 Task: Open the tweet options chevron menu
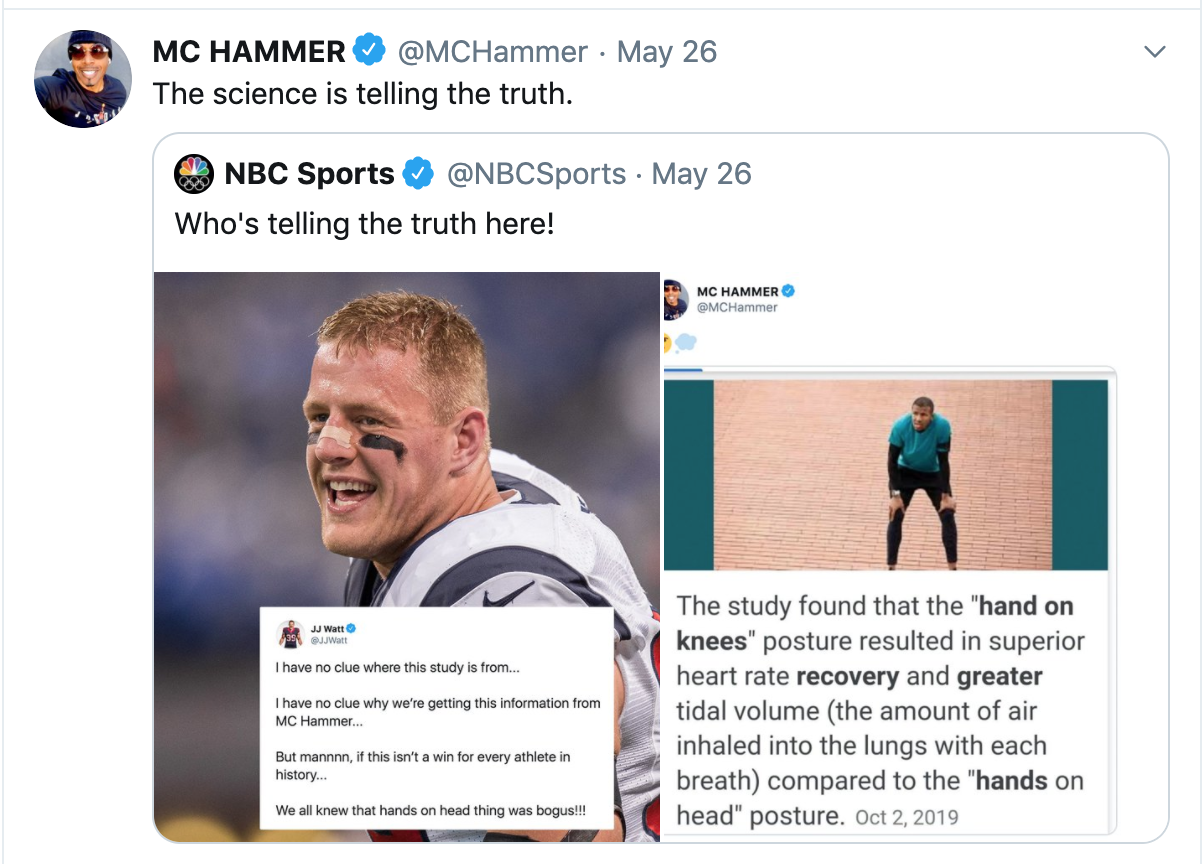[1155, 51]
